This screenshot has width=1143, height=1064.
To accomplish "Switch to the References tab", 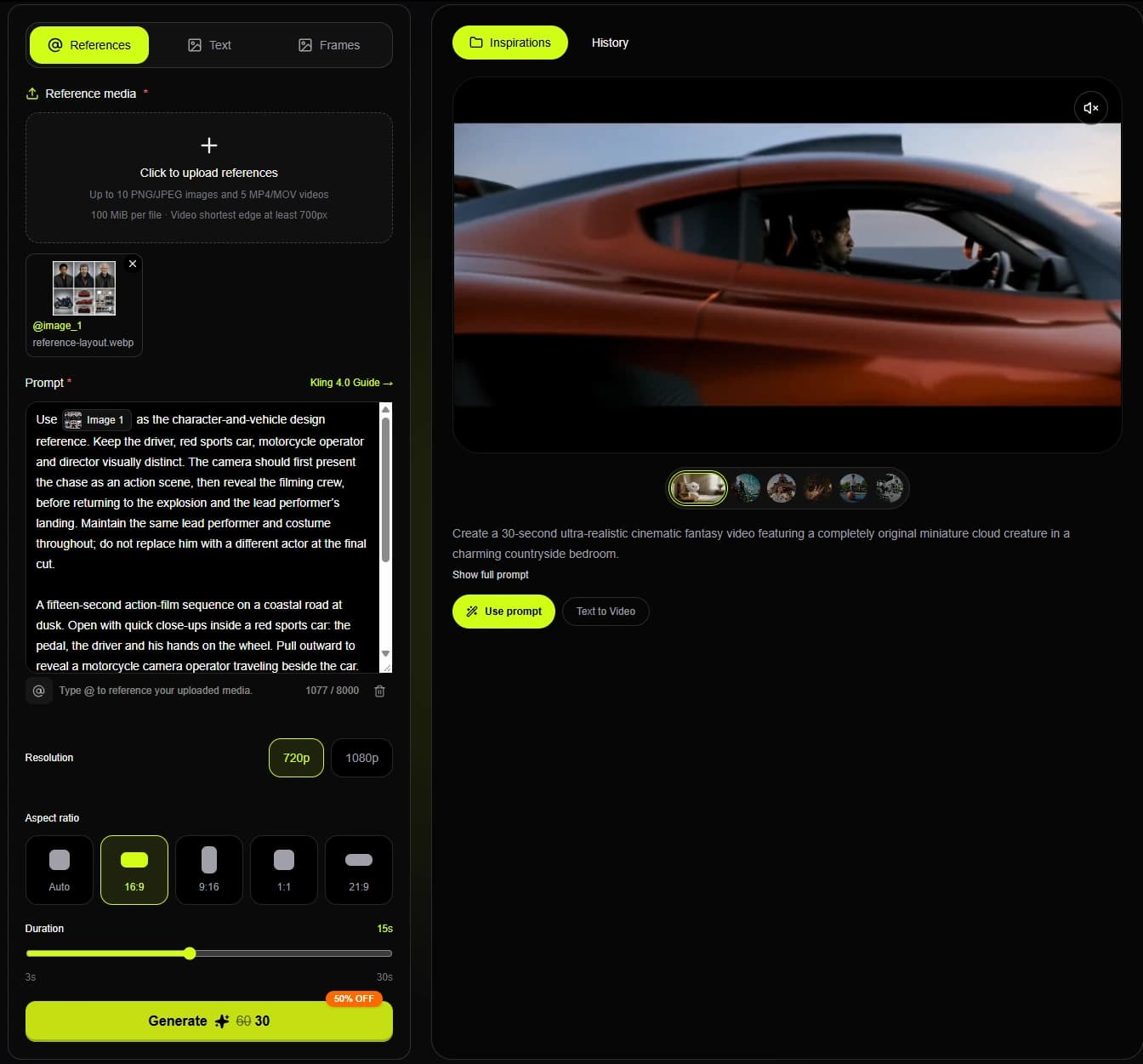I will (89, 45).
